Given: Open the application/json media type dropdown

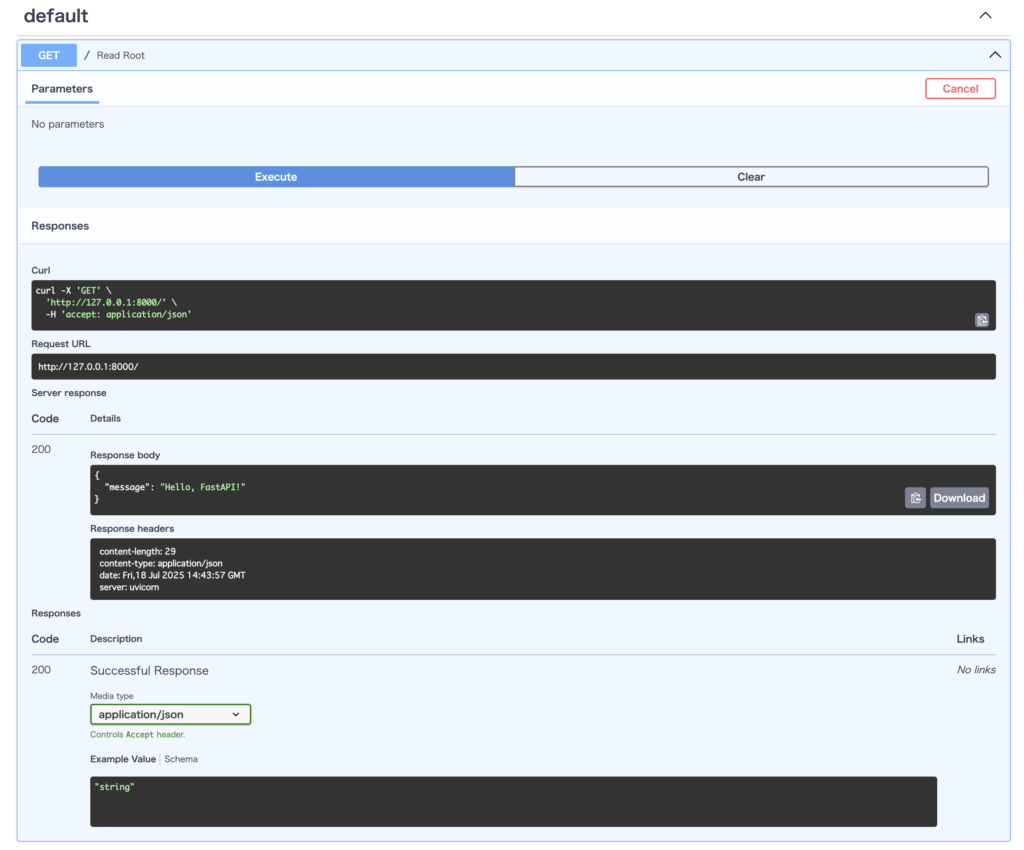Looking at the screenshot, I should coord(170,714).
